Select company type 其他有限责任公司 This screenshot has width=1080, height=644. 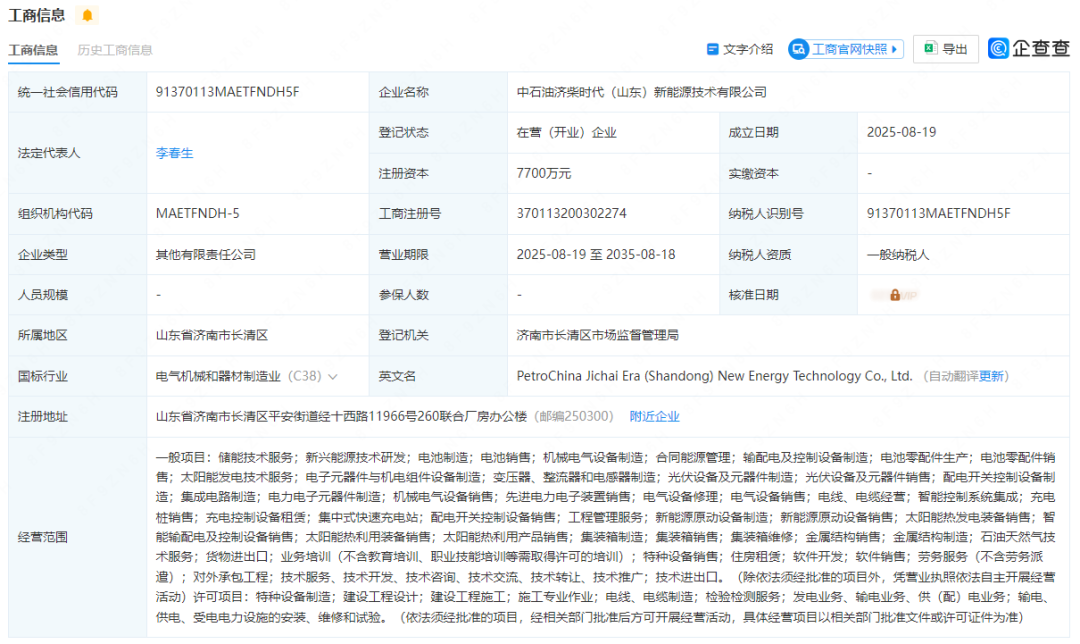click(x=205, y=255)
